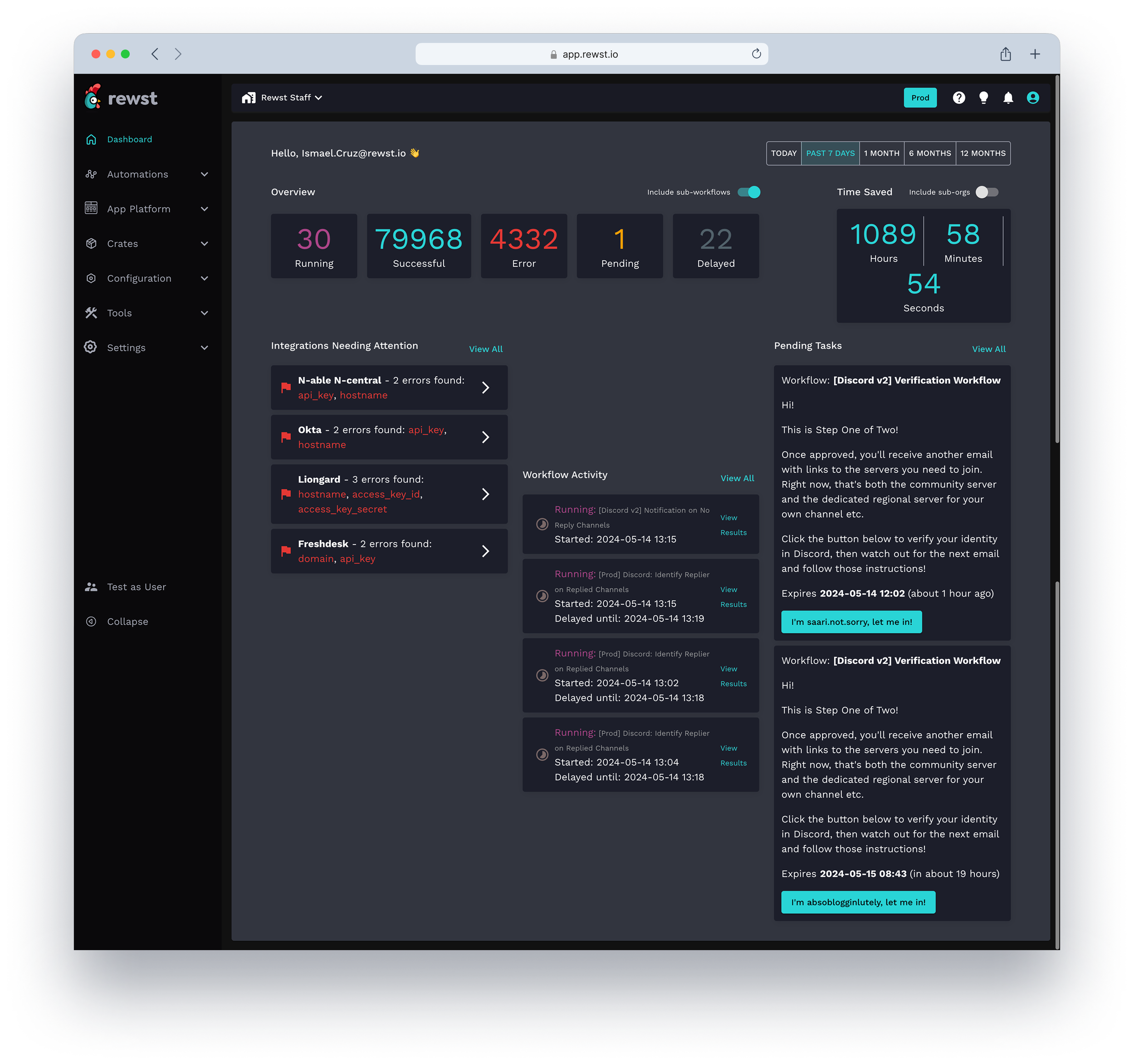The image size is (1134, 1064).
Task: Click the Collapse sidebar icon
Action: (x=91, y=621)
